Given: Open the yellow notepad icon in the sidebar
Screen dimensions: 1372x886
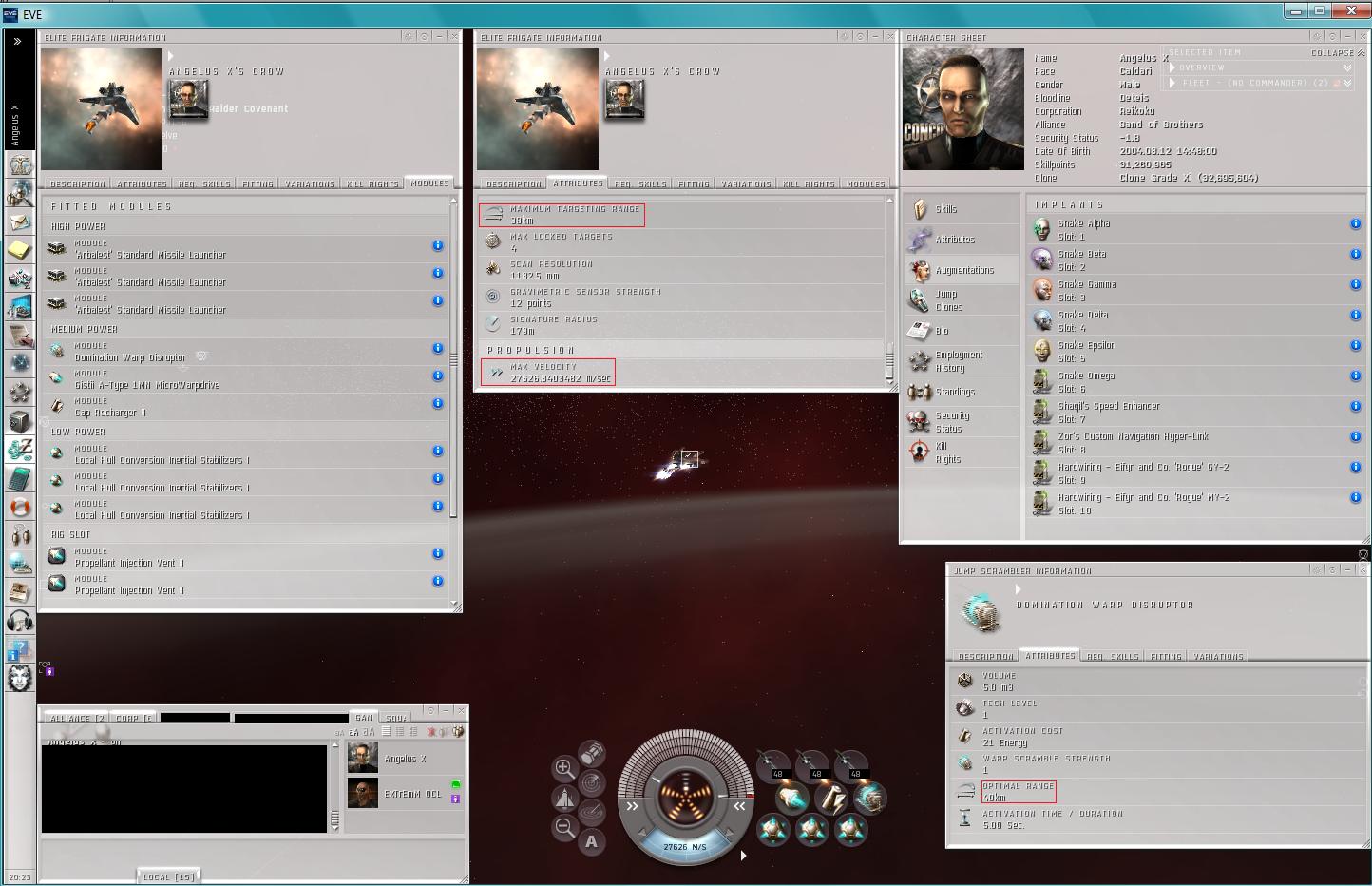Looking at the screenshot, I should tap(20, 250).
